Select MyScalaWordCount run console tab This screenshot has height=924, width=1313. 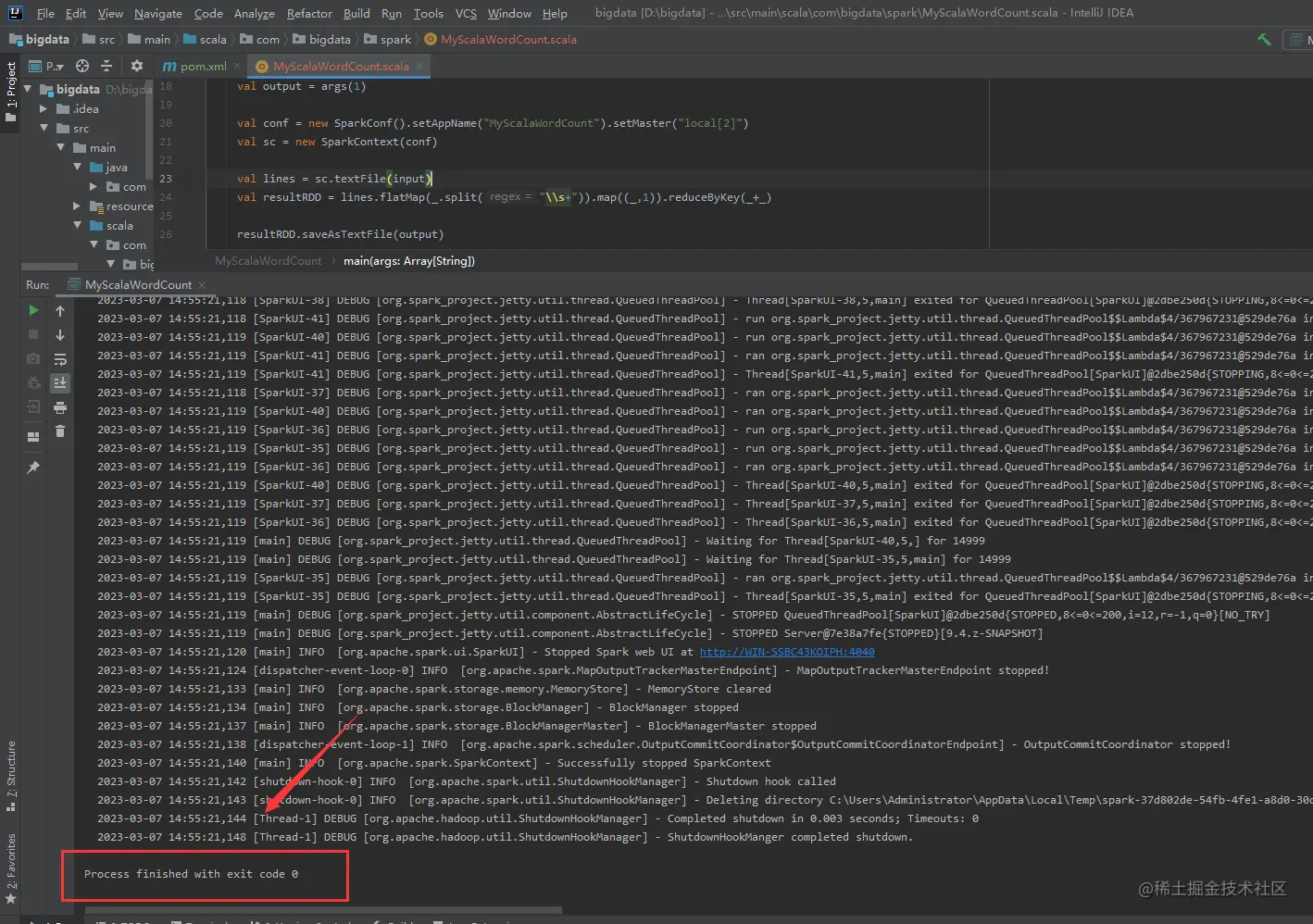[x=138, y=285]
